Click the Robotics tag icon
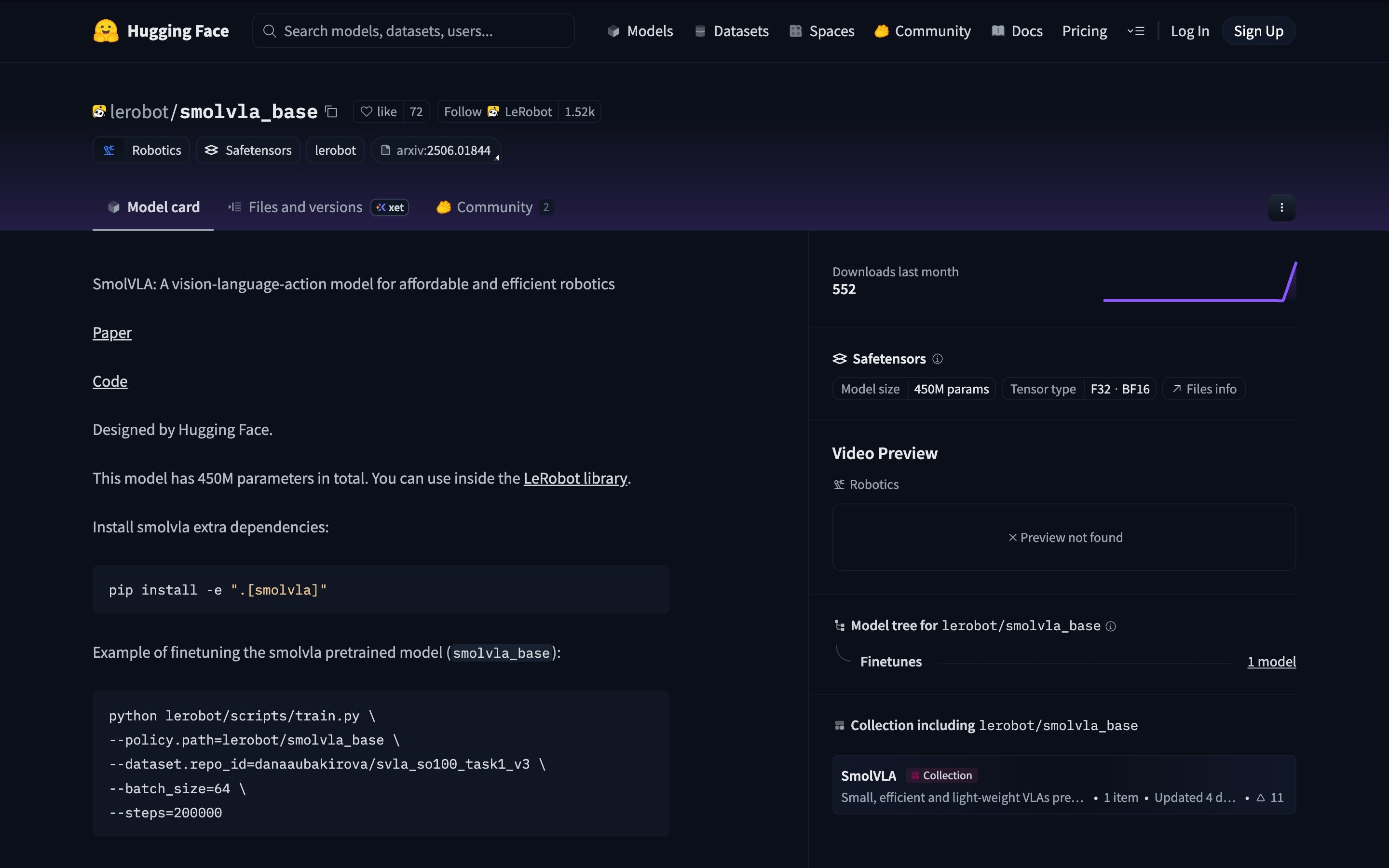Image resolution: width=1389 pixels, height=868 pixels. coord(109,150)
